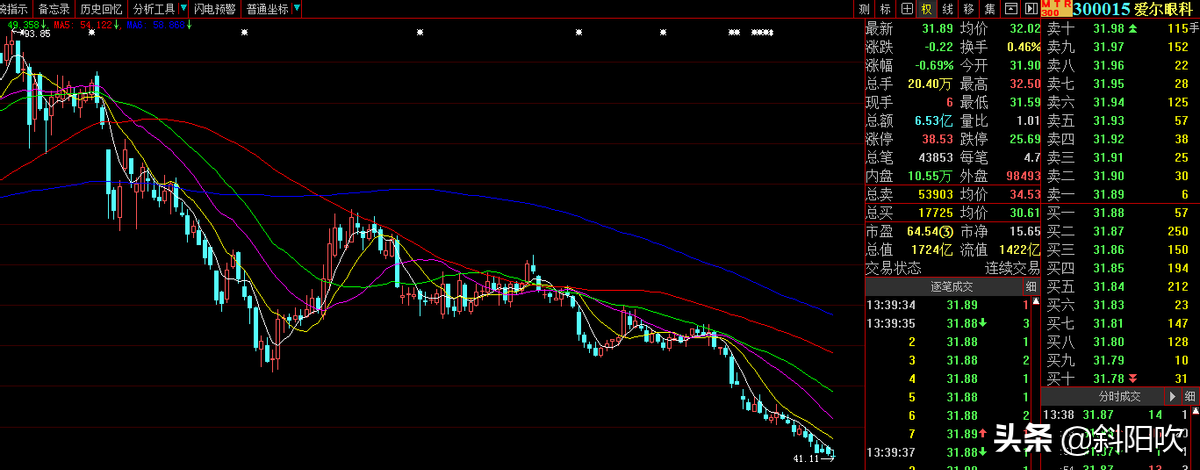Click the 总值 value 1724亿
This screenshot has width=1200, height=470.
tap(932, 249)
